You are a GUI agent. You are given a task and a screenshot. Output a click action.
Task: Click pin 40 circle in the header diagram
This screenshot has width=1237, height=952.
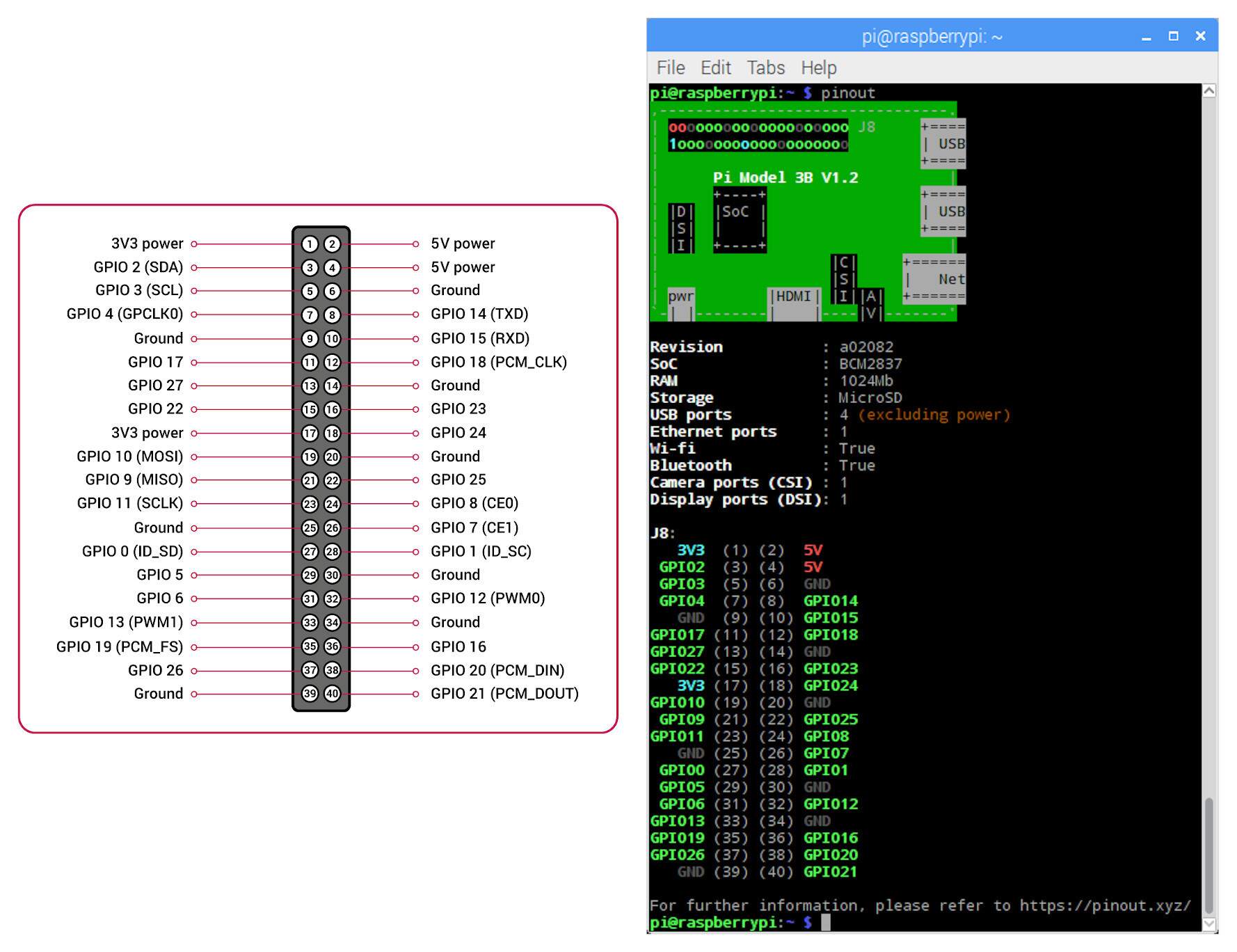(332, 694)
